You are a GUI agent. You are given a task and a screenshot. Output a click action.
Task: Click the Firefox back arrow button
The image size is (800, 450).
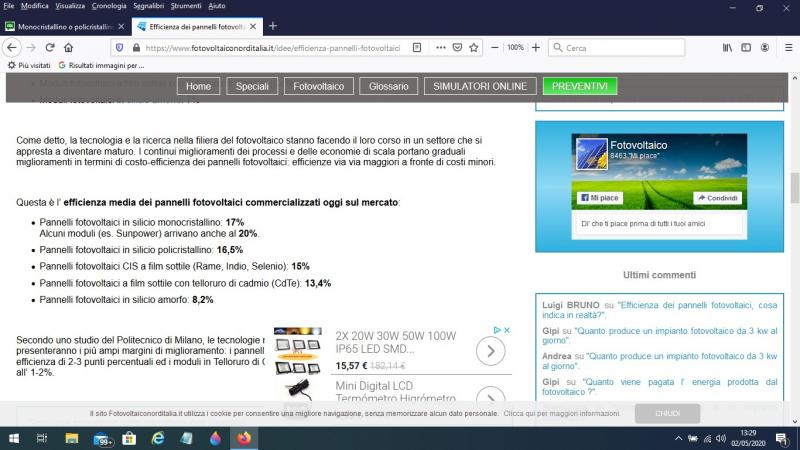coord(13,47)
